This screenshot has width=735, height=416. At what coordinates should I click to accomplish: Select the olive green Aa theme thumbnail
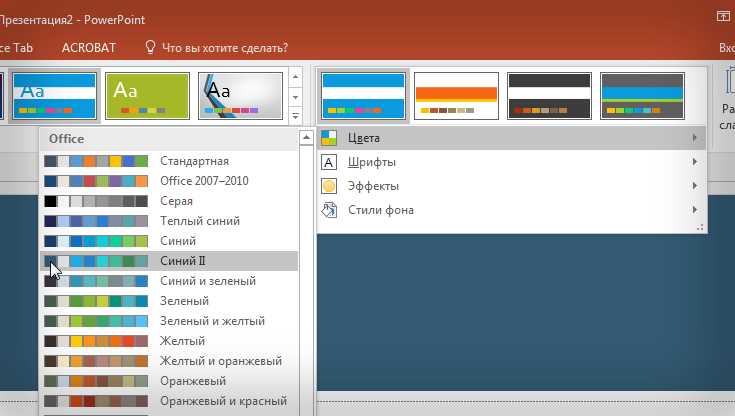point(148,96)
